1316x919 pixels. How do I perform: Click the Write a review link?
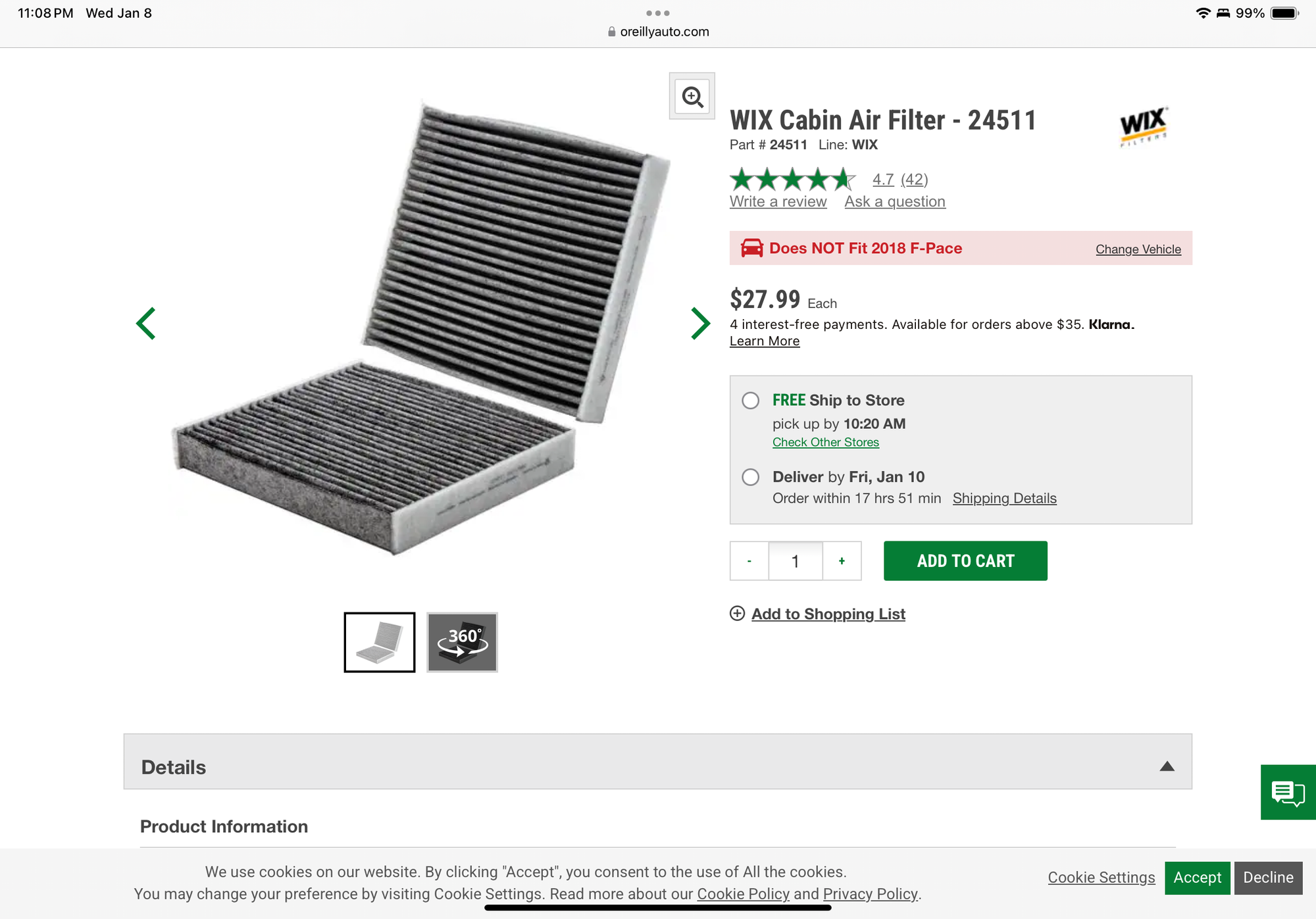click(x=778, y=202)
